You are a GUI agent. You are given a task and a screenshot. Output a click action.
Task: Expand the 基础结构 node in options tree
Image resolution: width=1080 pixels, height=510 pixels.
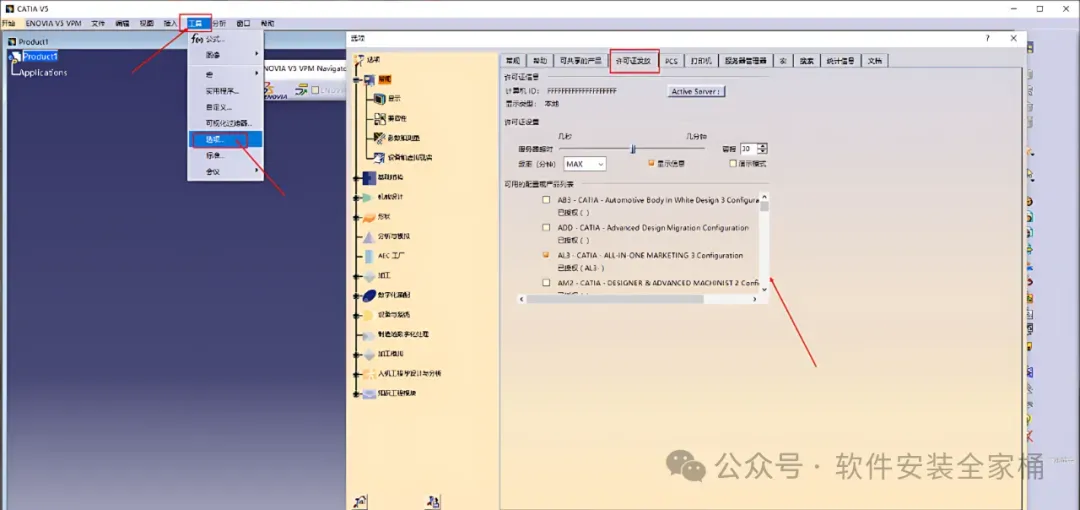click(356, 177)
